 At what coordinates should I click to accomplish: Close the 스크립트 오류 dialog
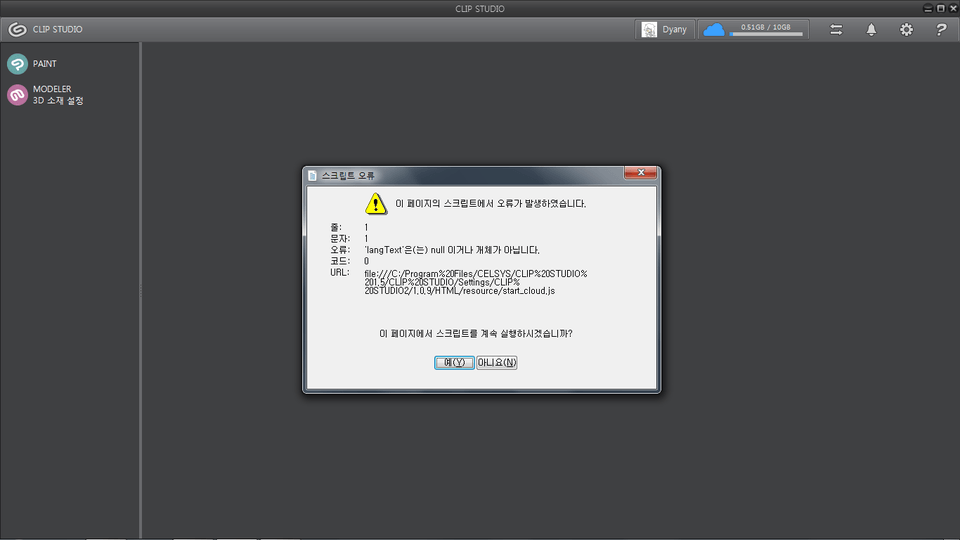(x=640, y=173)
